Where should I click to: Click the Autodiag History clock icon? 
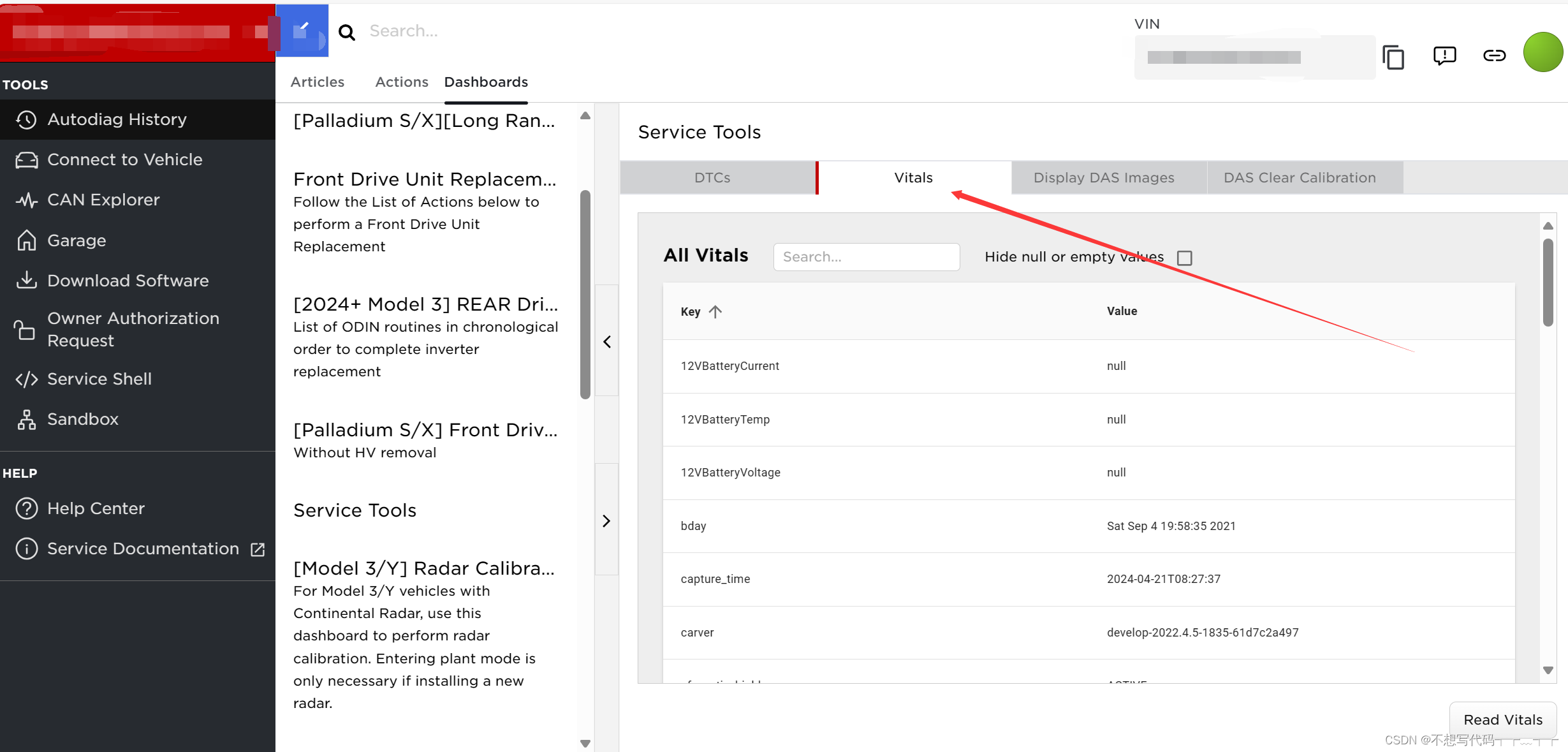26,120
